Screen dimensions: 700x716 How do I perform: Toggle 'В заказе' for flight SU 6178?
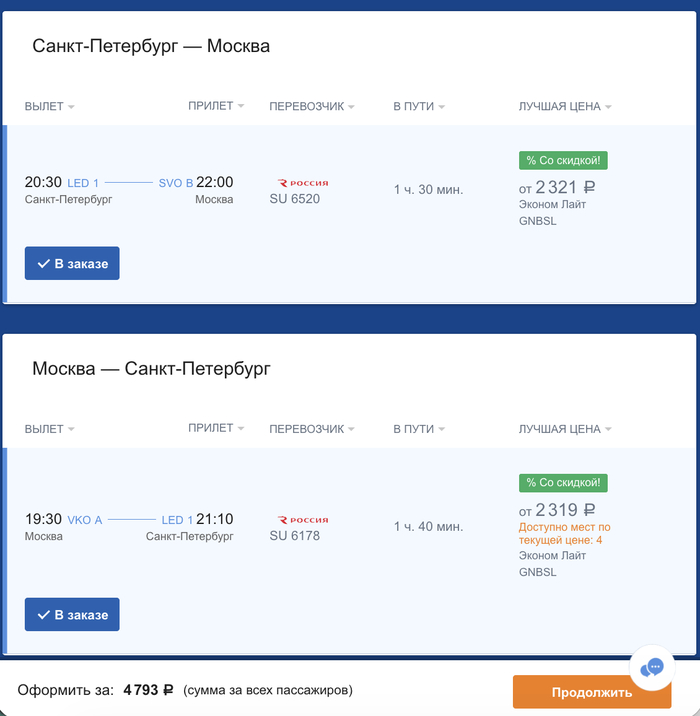click(x=72, y=614)
